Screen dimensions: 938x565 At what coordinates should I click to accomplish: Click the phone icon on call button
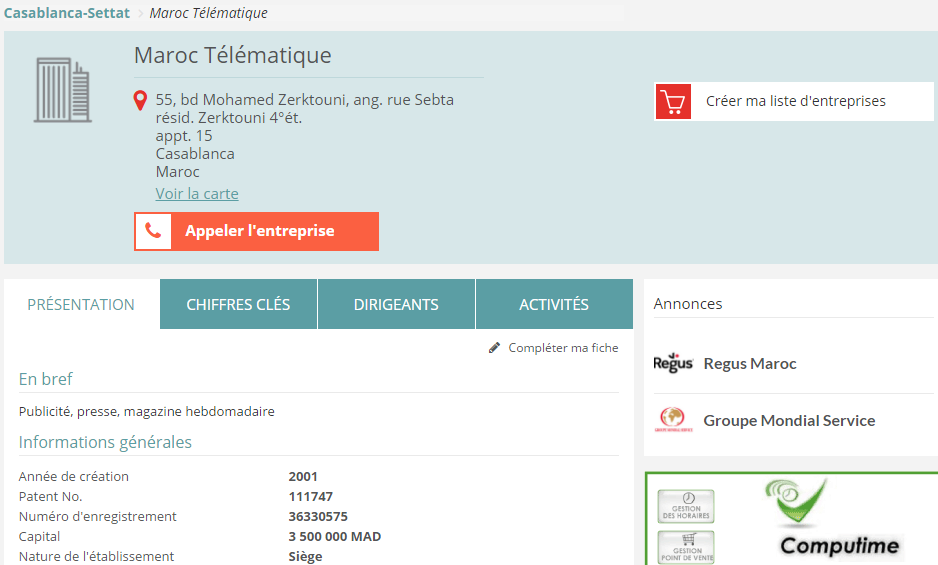pyautogui.click(x=153, y=231)
